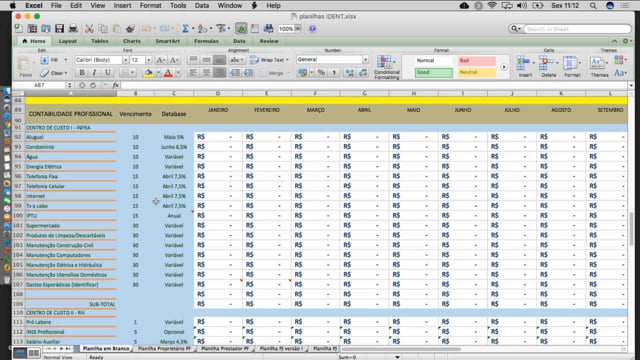Switch to Normal View button

20,353
